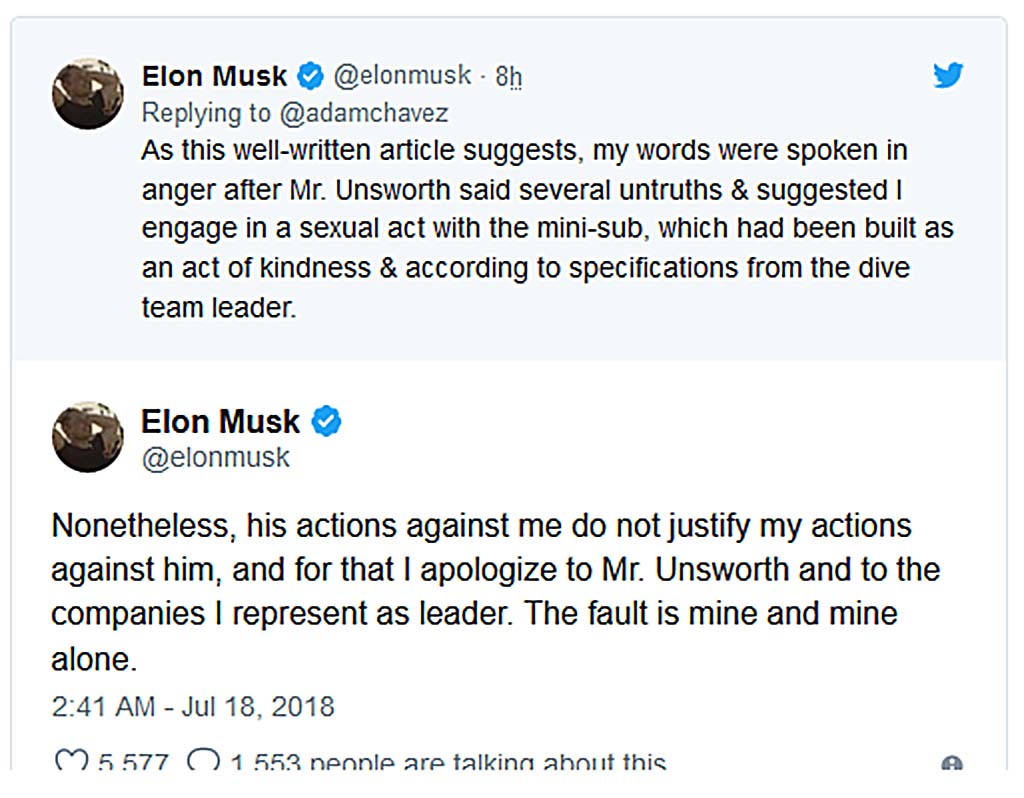Click the main apology tweet text
This screenshot has width=1024, height=798.
tap(495, 592)
